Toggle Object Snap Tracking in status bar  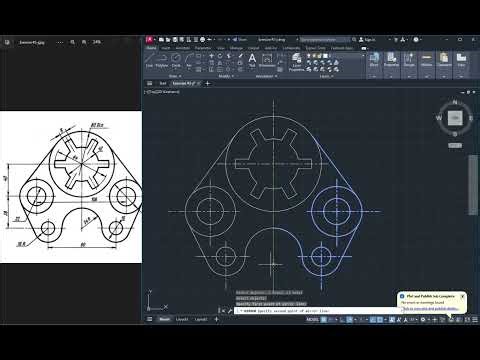coord(372,319)
